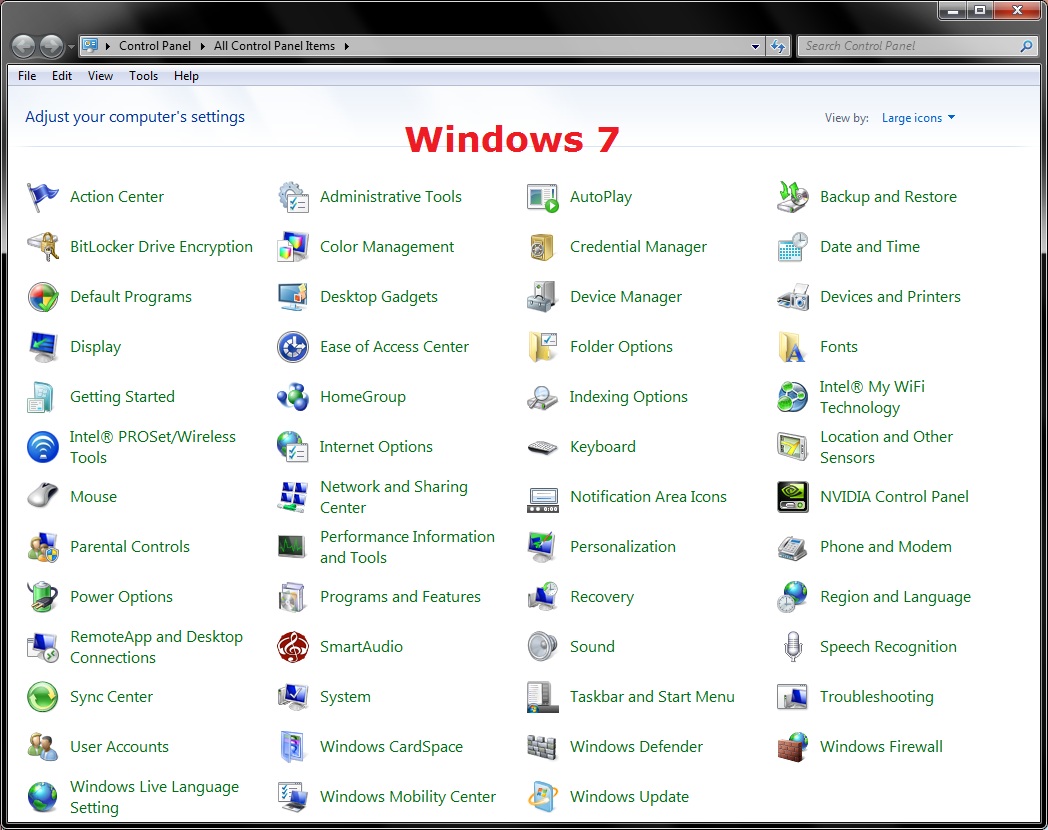
Task: Open the Mouse icon
Action: pos(43,497)
